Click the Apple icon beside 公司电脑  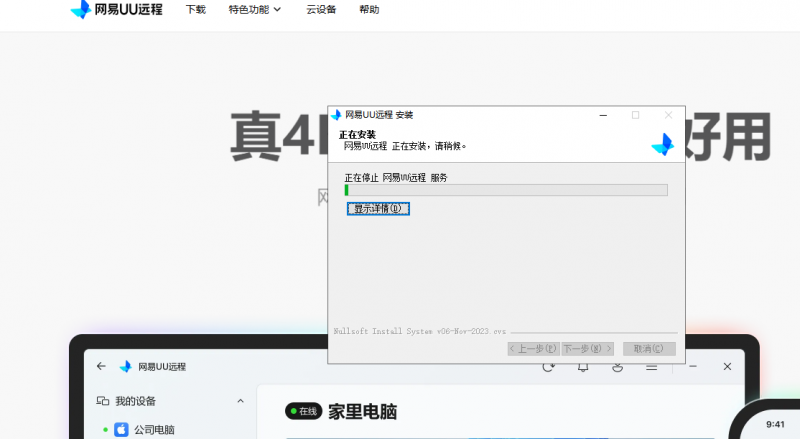(121, 430)
